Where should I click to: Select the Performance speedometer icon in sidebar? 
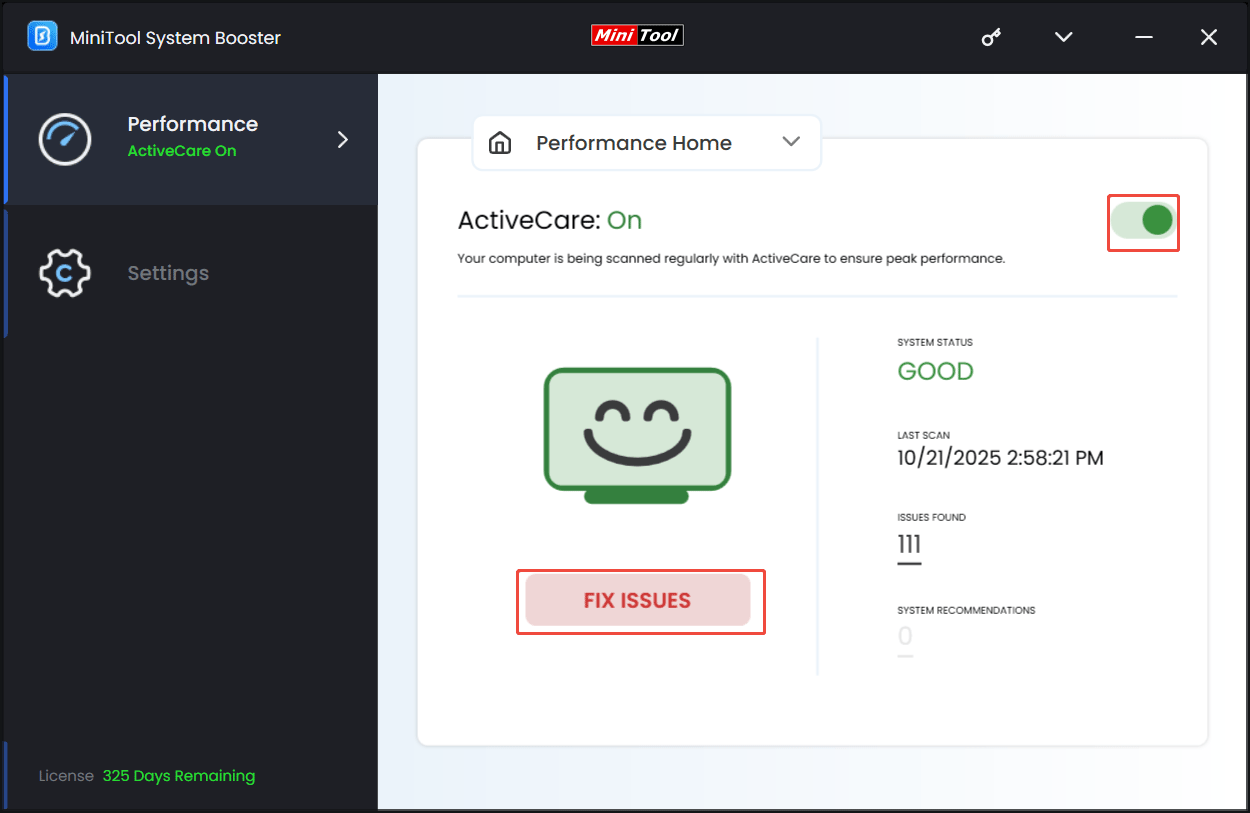(64, 139)
